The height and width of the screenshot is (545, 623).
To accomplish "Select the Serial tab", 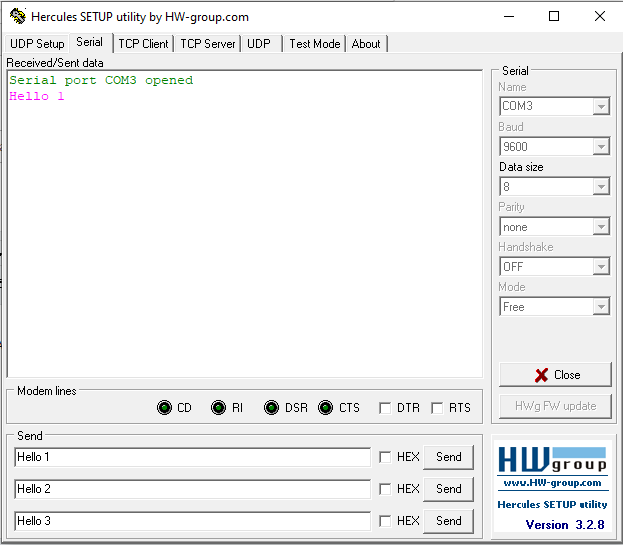I will tap(90, 42).
